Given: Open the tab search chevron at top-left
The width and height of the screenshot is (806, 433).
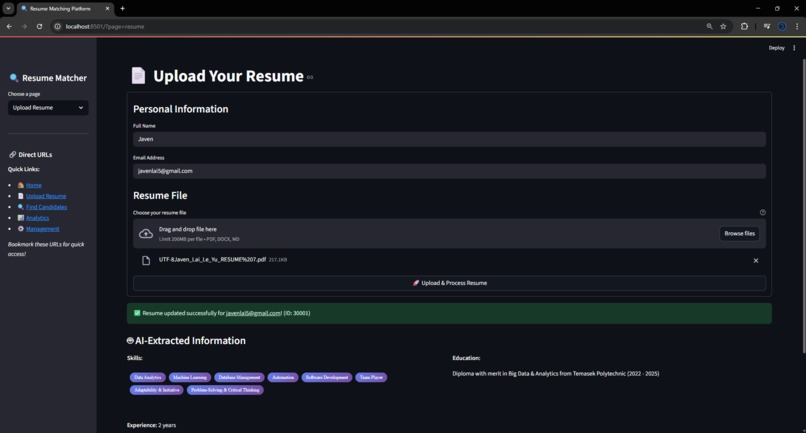Looking at the screenshot, I should coord(8,8).
